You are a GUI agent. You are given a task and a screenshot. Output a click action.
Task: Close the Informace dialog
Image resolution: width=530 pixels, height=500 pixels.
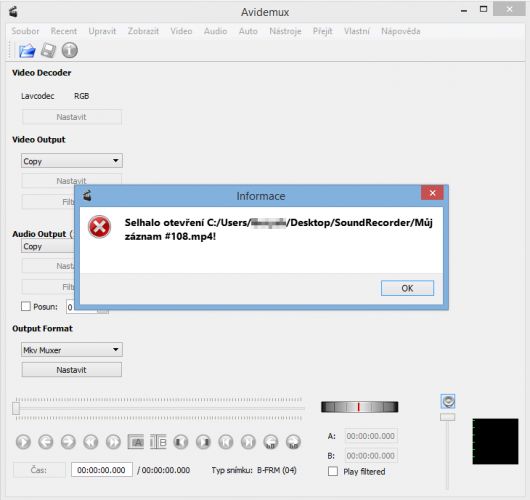pyautogui.click(x=432, y=193)
